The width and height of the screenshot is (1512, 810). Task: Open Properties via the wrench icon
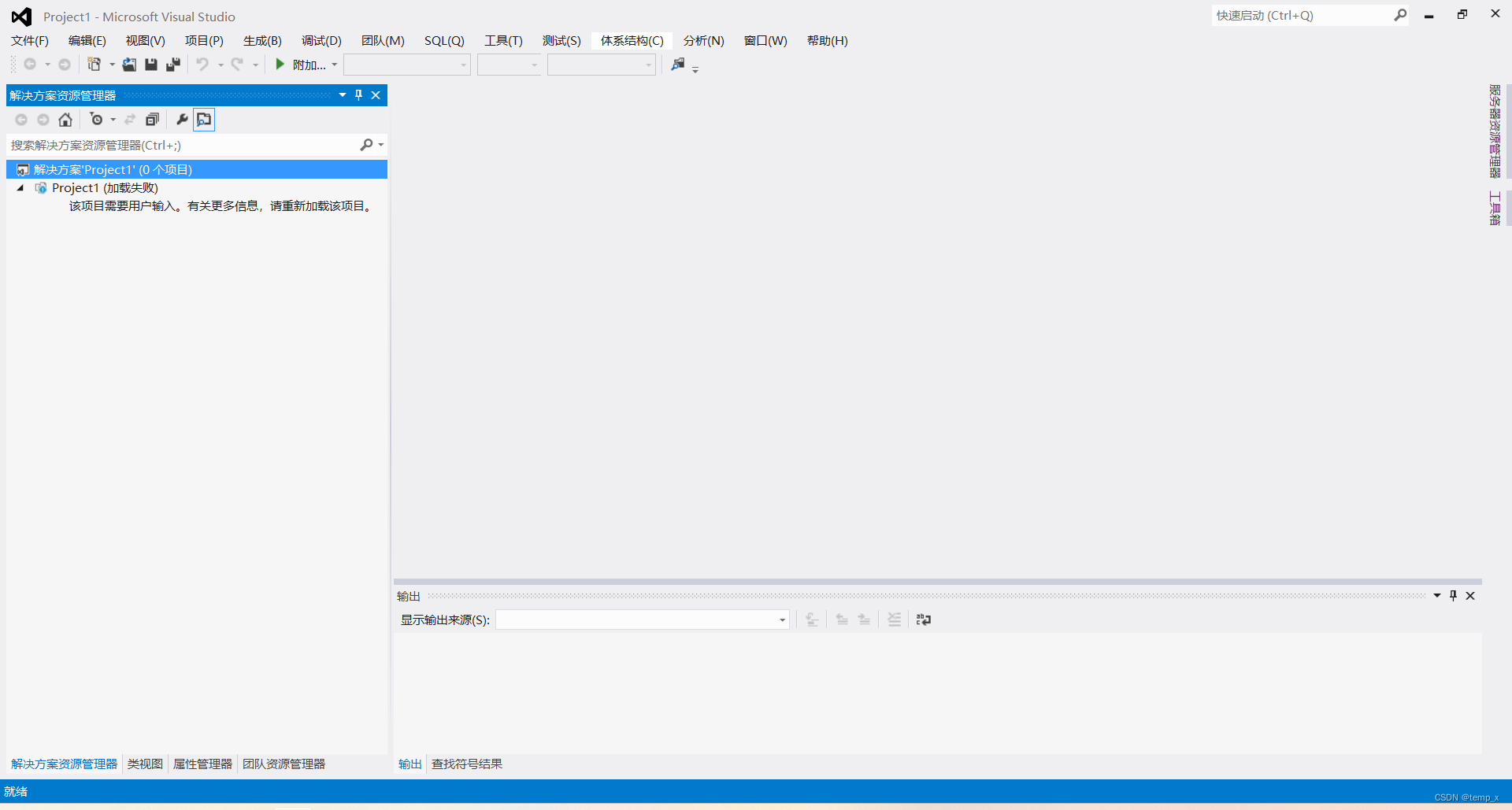click(182, 120)
